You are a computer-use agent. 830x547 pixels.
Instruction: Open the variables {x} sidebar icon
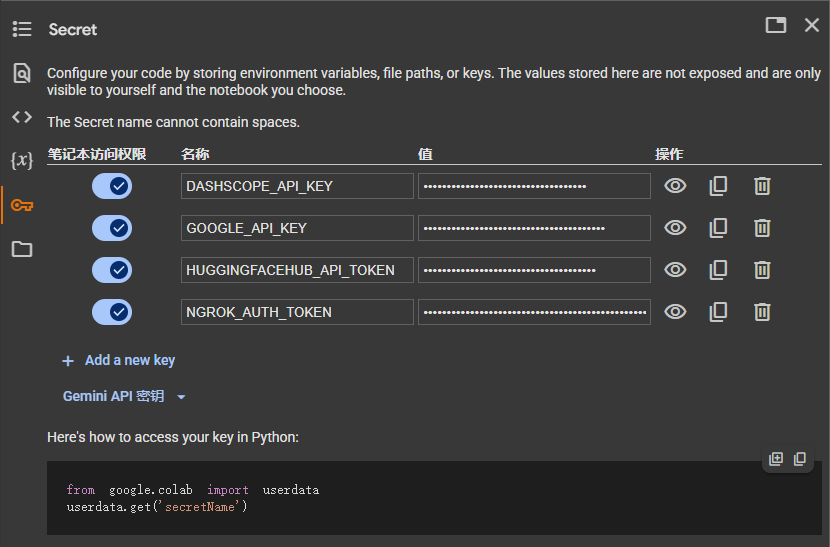click(x=22, y=160)
